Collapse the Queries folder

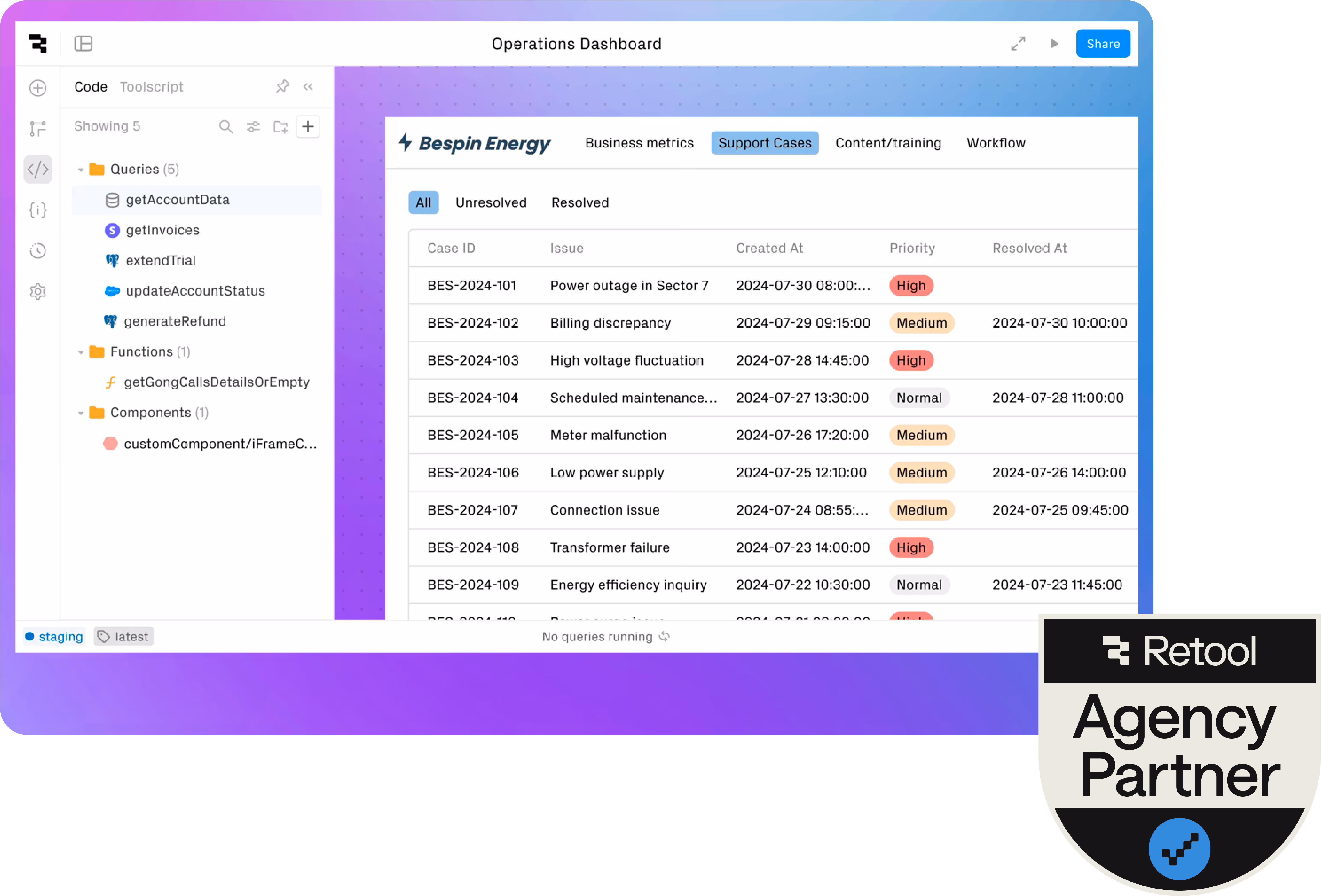coord(81,169)
